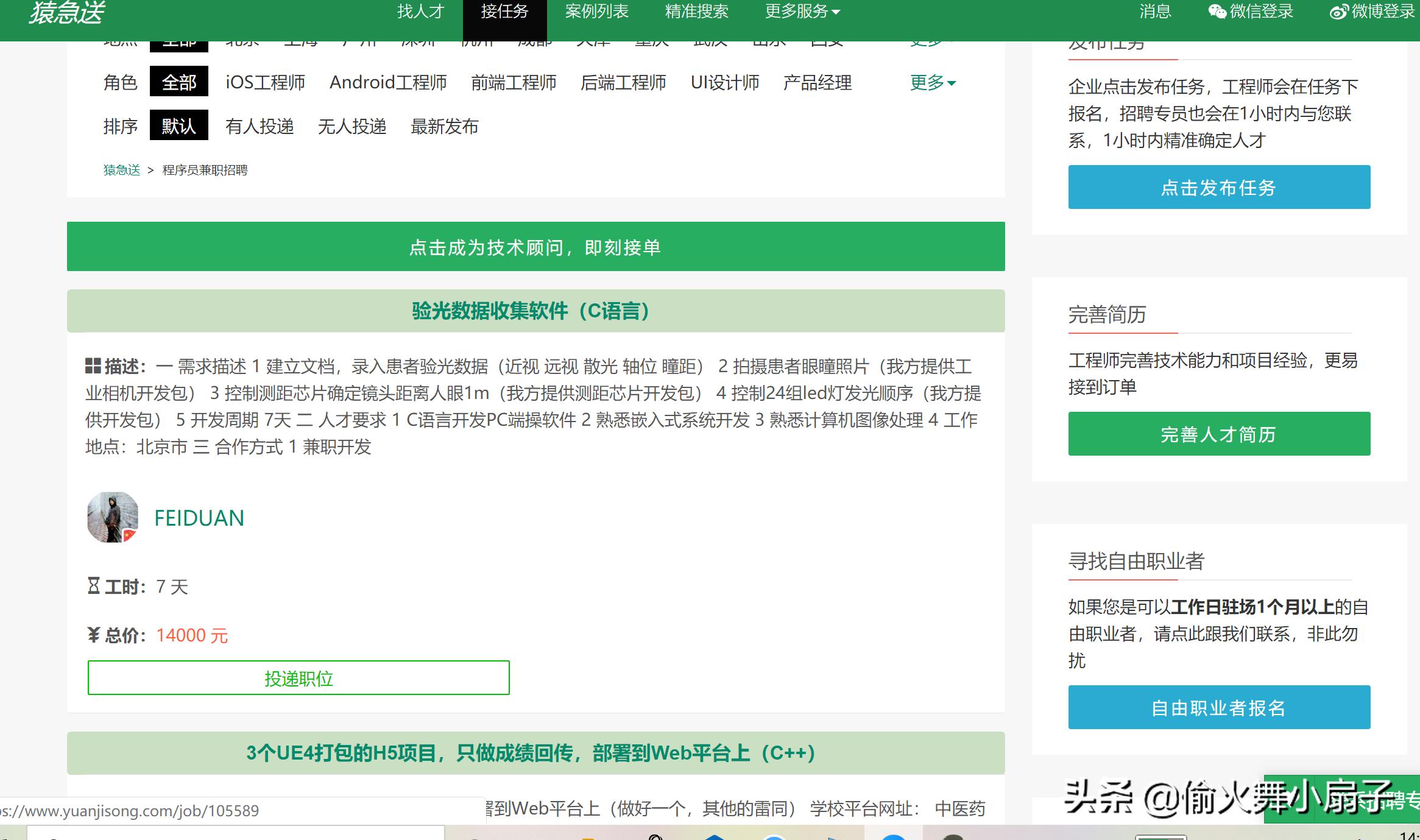The width and height of the screenshot is (1420, 840).
Task: Toggle the 有人投递 sort filter
Action: pos(260,126)
